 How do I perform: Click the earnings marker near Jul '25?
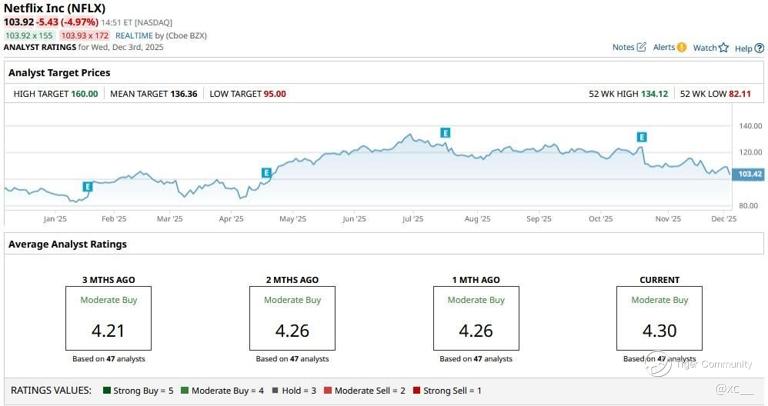tap(445, 133)
